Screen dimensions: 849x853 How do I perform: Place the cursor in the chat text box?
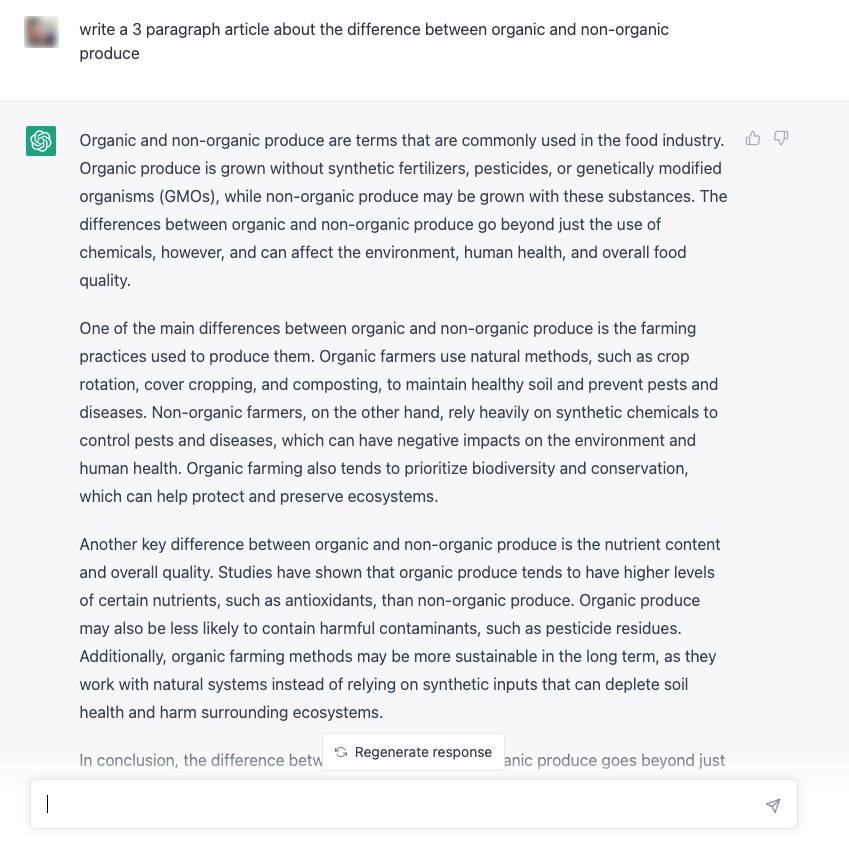coord(400,804)
